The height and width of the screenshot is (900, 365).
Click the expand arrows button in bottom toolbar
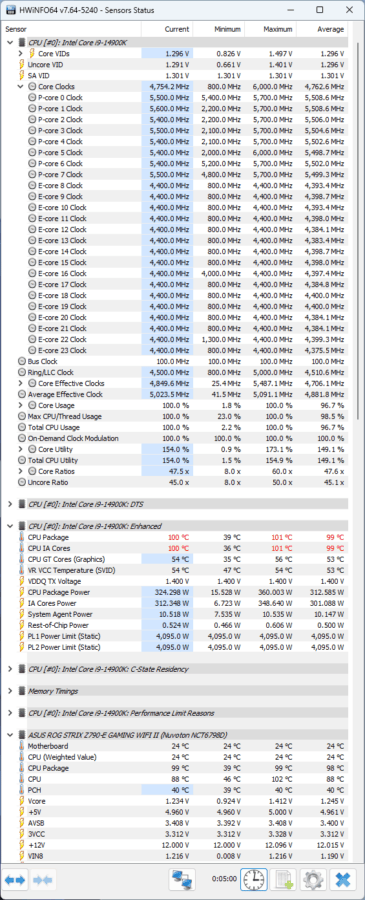tap(15, 879)
